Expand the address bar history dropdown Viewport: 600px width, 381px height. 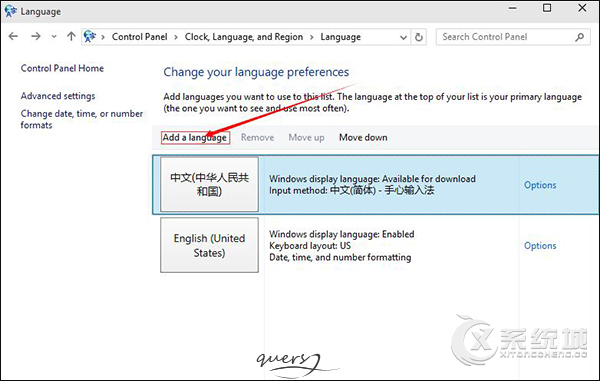tap(403, 37)
